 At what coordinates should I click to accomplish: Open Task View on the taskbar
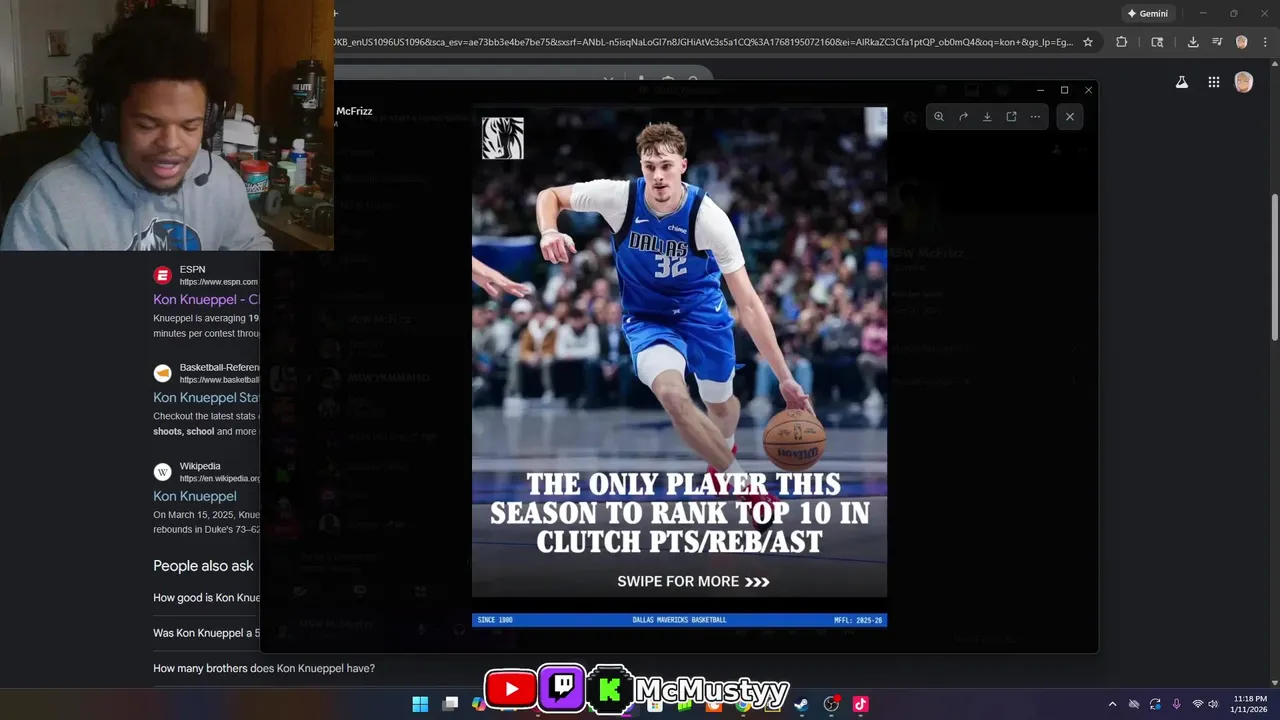click(x=451, y=704)
